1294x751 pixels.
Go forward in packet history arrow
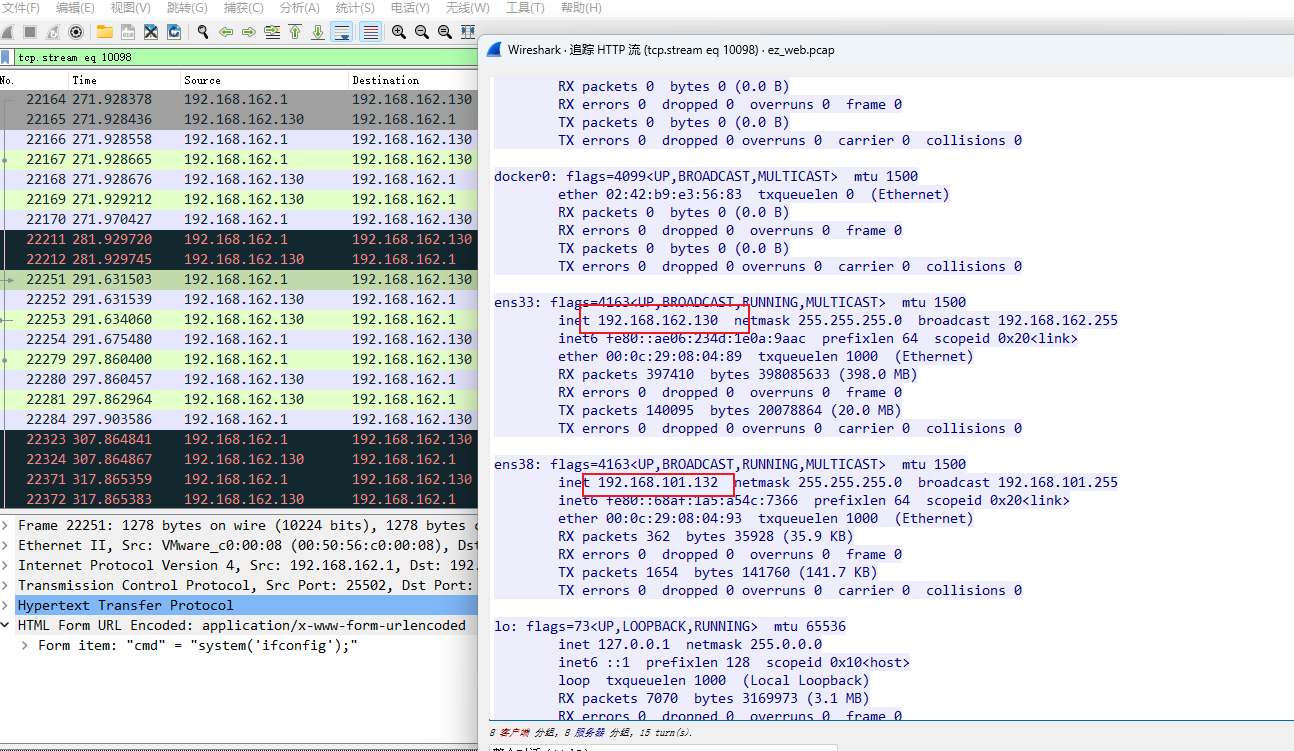pyautogui.click(x=249, y=32)
